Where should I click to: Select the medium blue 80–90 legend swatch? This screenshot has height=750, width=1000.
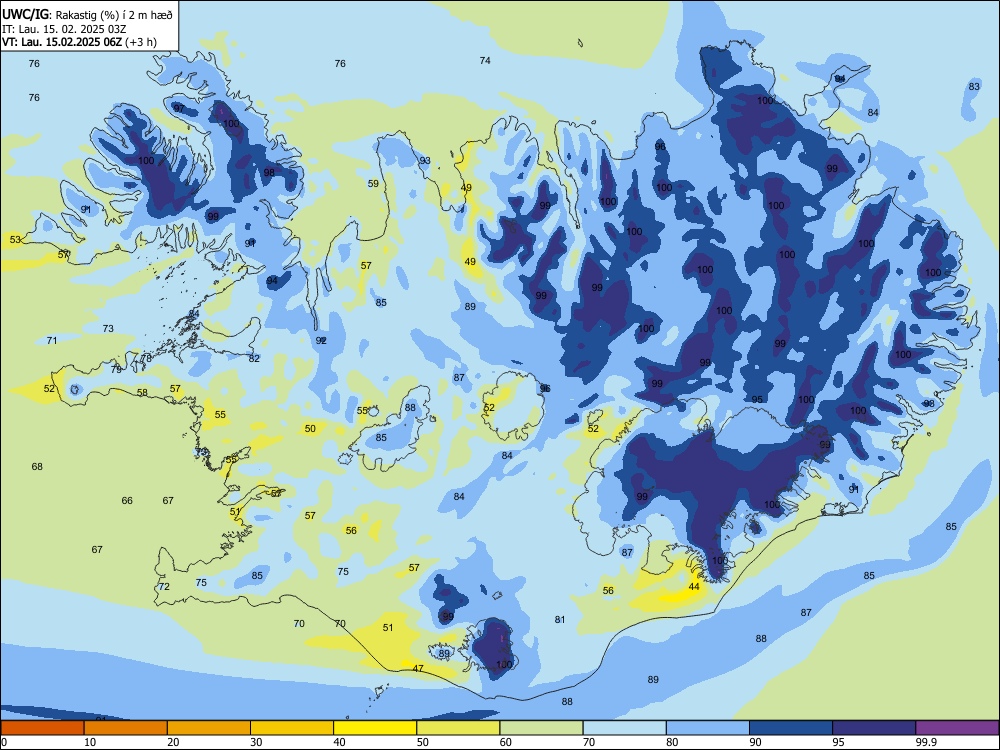click(x=708, y=728)
